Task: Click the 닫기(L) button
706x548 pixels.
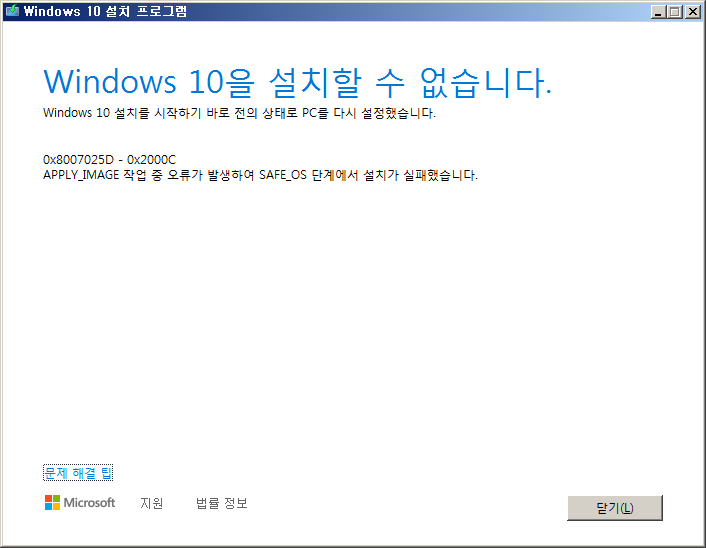Action: click(615, 508)
